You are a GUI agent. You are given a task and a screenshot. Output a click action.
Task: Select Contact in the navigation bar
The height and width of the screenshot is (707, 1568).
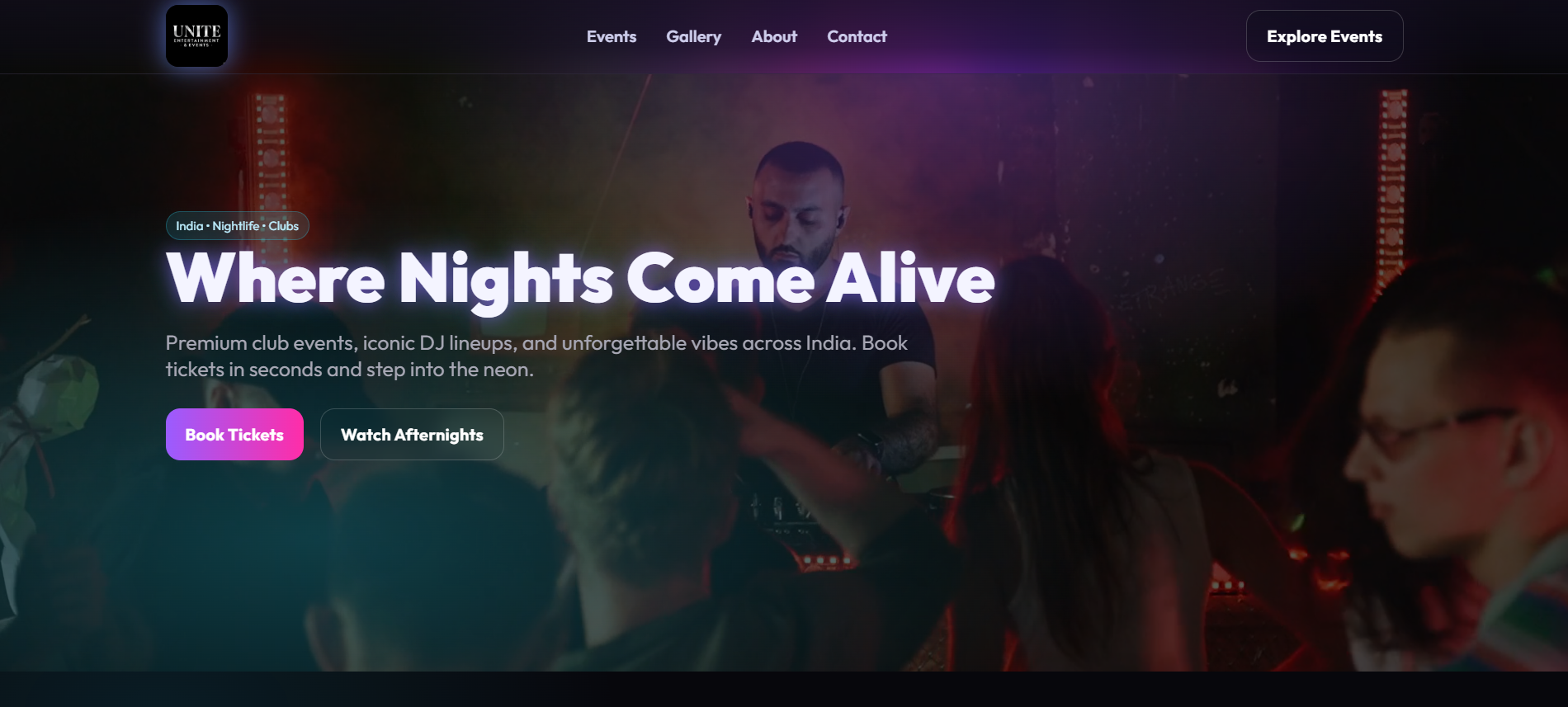[857, 36]
